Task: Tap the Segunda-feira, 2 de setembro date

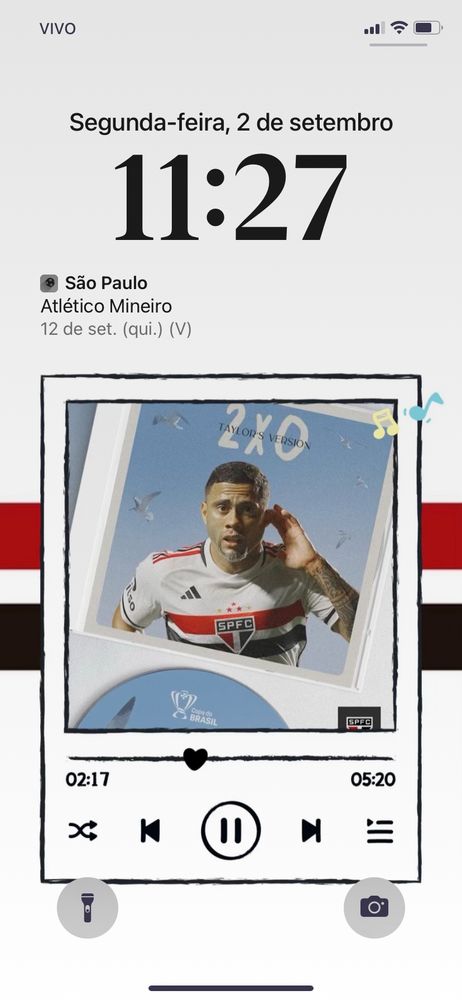Action: click(231, 122)
